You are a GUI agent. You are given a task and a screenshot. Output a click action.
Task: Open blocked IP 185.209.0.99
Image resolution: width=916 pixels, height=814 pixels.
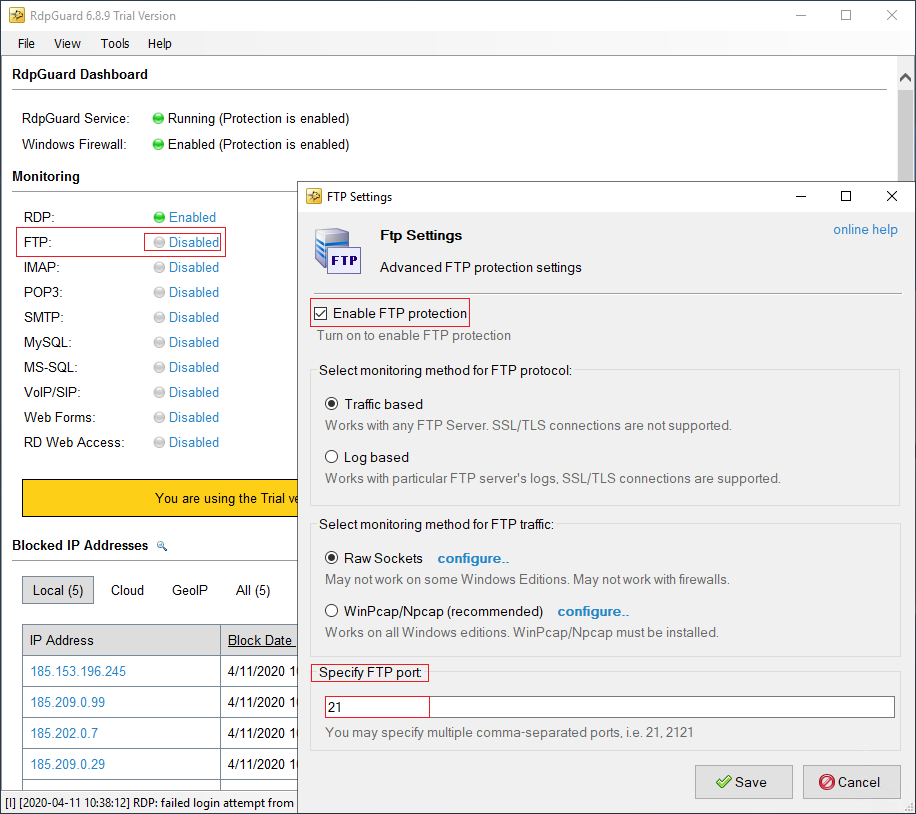(68, 702)
